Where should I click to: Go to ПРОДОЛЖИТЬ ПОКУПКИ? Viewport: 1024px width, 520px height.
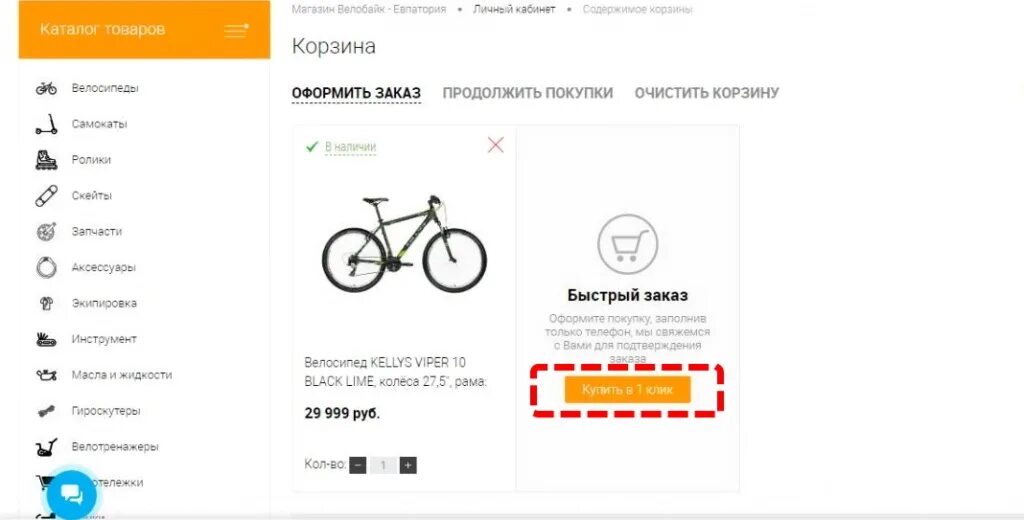(x=528, y=93)
